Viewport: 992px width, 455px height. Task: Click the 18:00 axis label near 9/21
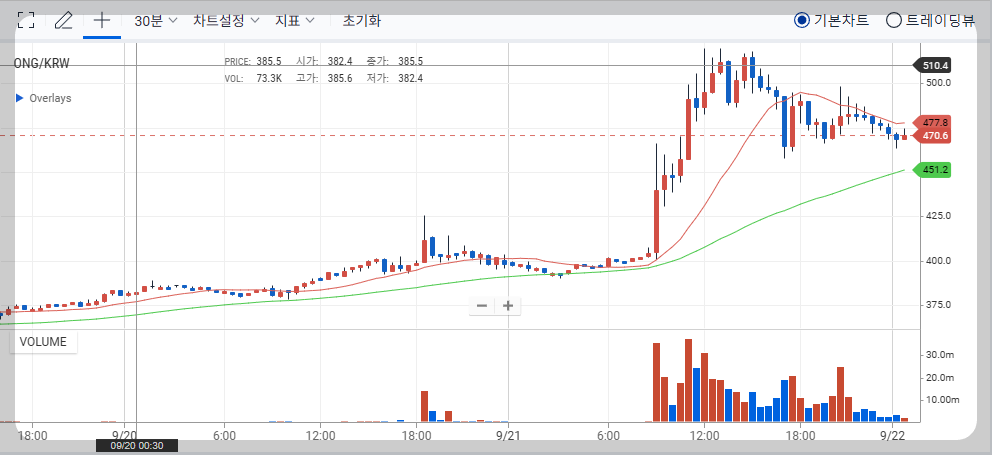coord(417,435)
